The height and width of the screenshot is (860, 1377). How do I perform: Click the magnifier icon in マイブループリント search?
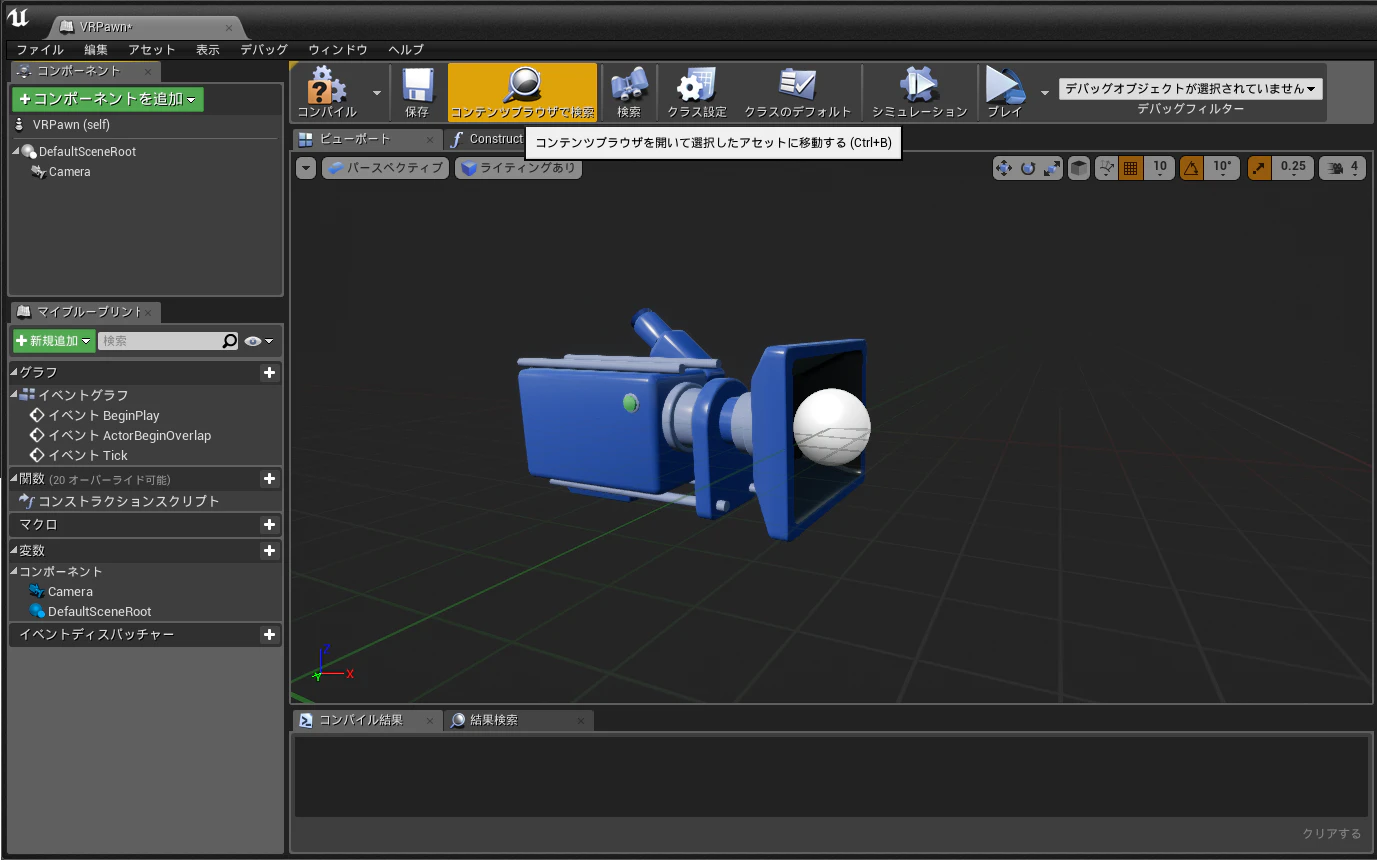pos(230,341)
